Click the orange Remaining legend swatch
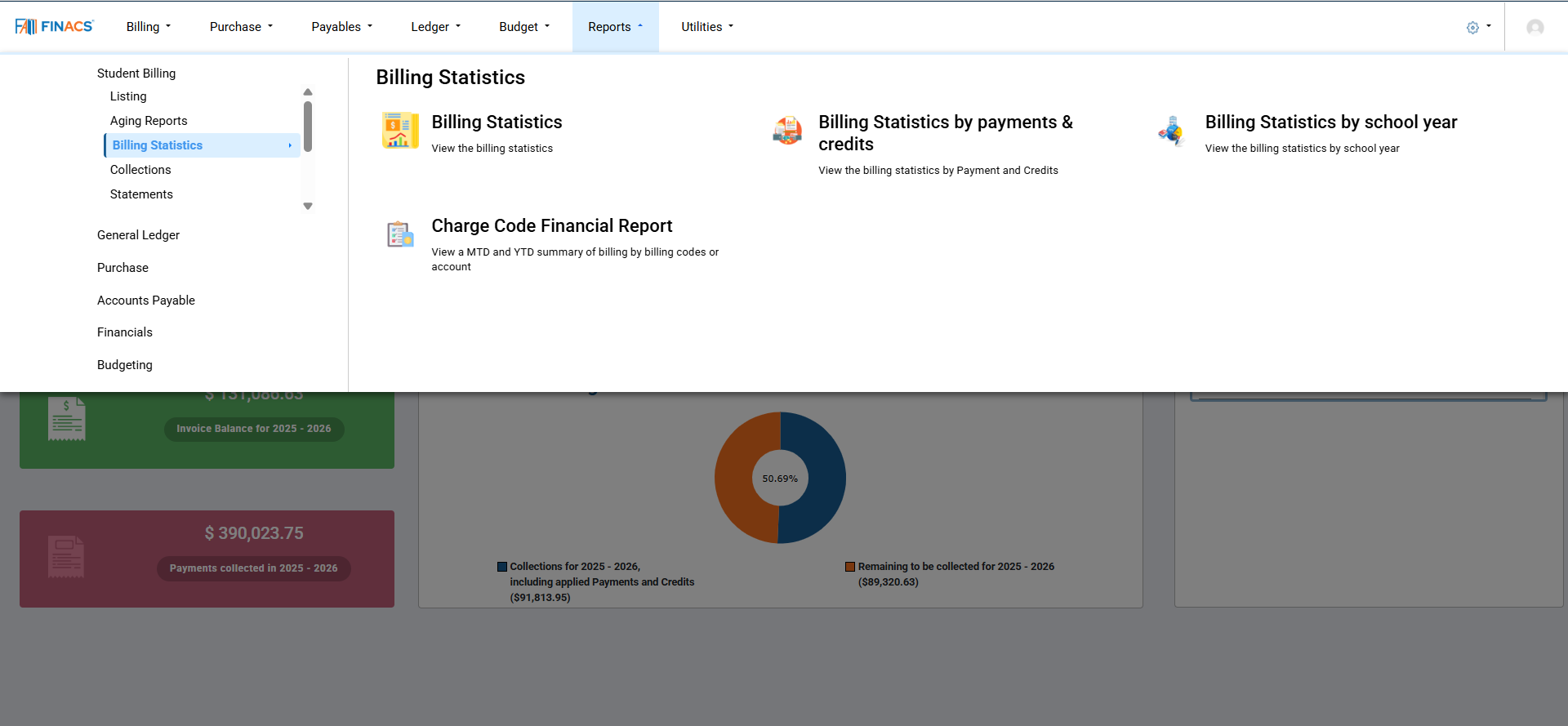 point(850,567)
